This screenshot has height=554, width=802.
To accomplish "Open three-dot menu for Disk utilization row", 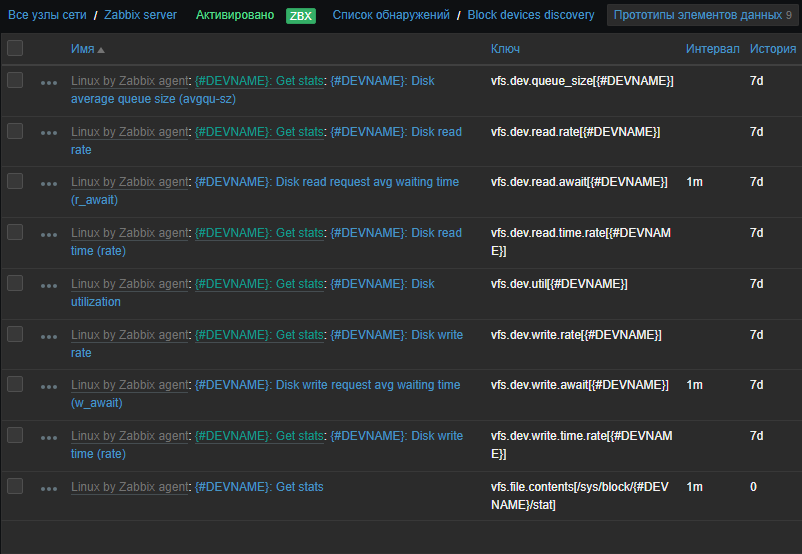I will (49, 285).
